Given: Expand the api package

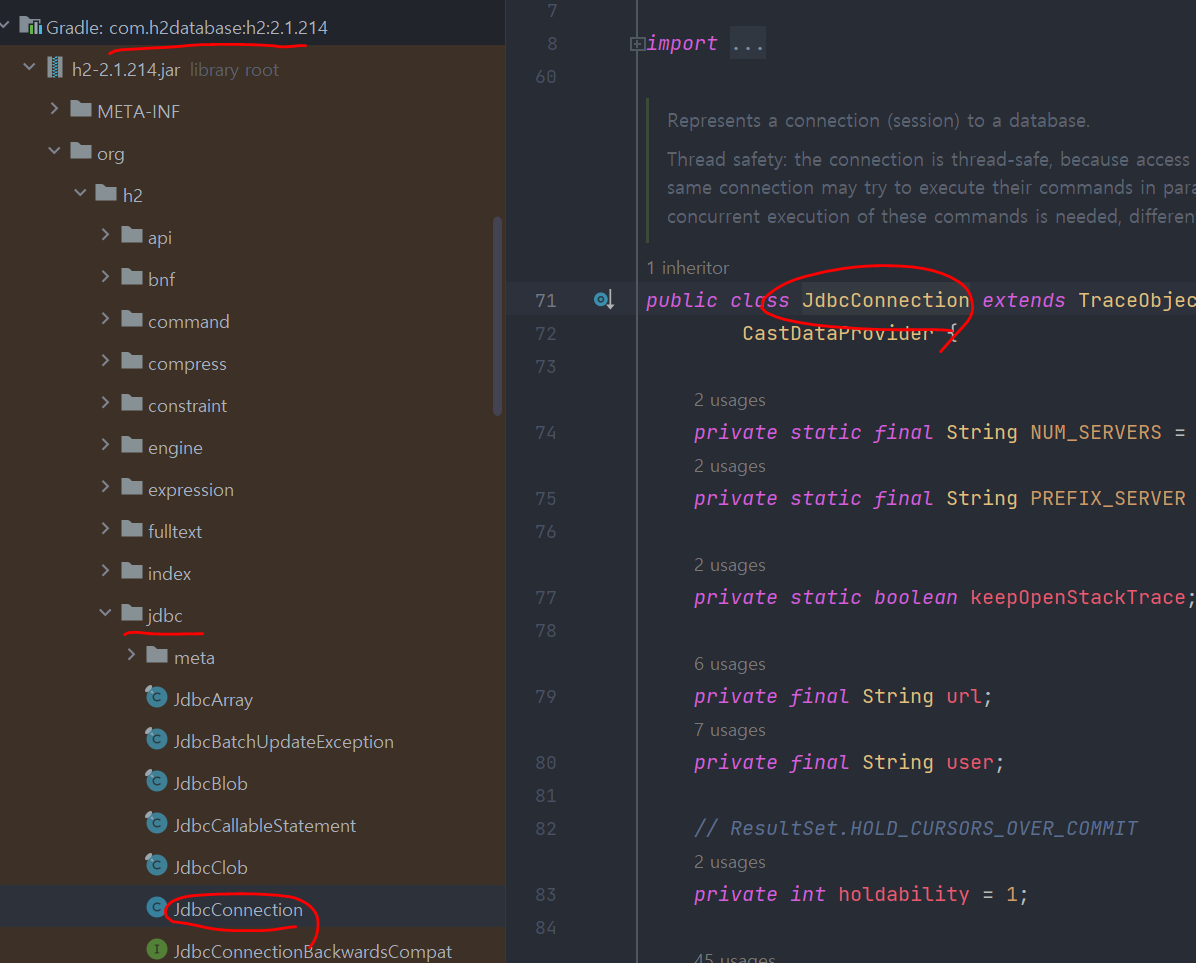Looking at the screenshot, I should tap(105, 235).
